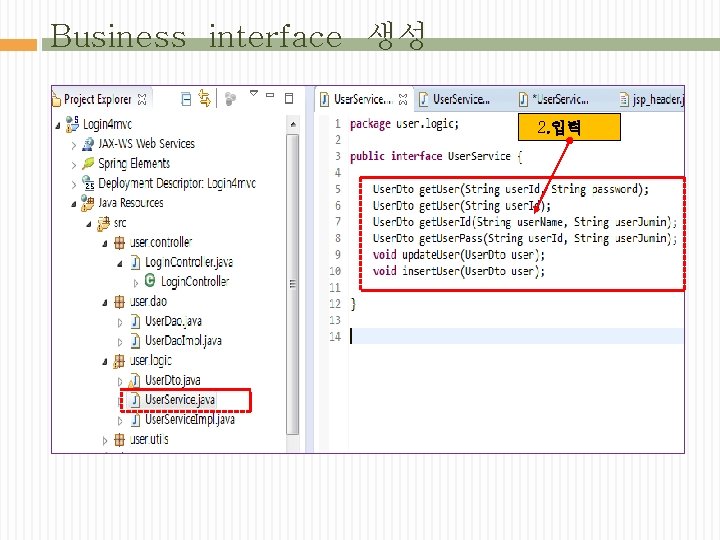Expand JAX-WS Web Services node
The image size is (720, 540).
point(73,146)
